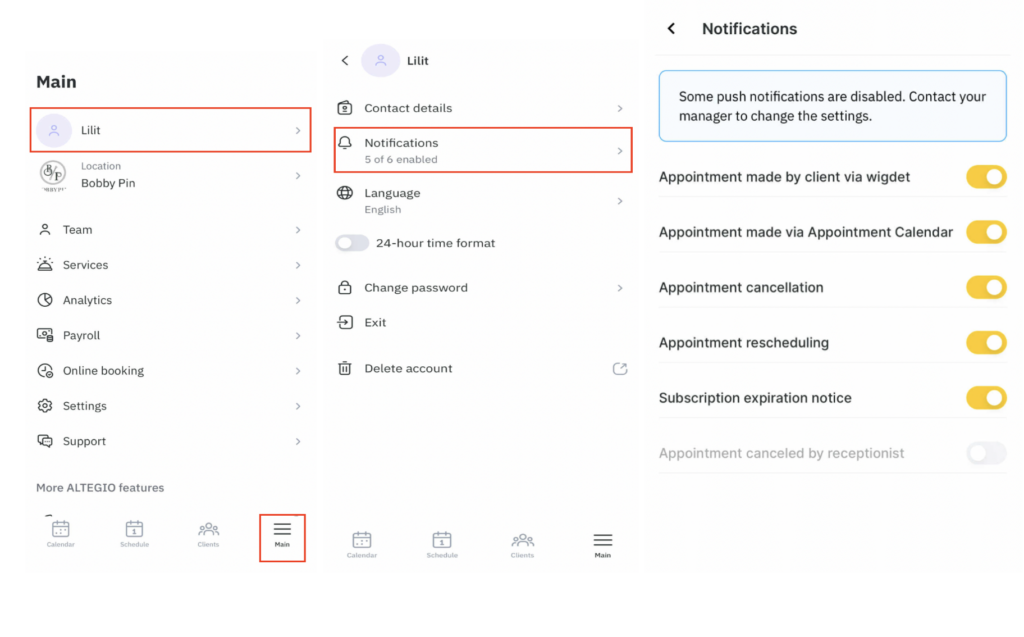Enable the 24-hour time format switch
Image resolution: width=1024 pixels, height=637 pixels.
(352, 243)
